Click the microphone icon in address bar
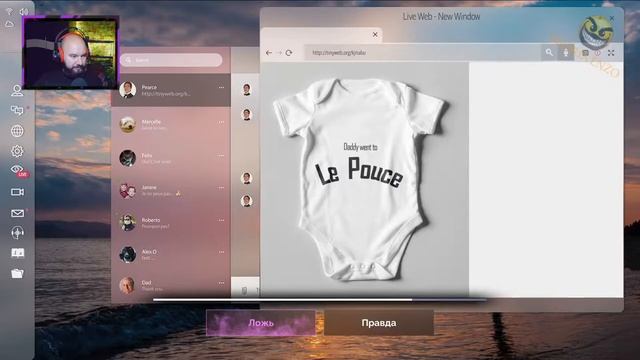This screenshot has width=640, height=360. click(x=566, y=52)
